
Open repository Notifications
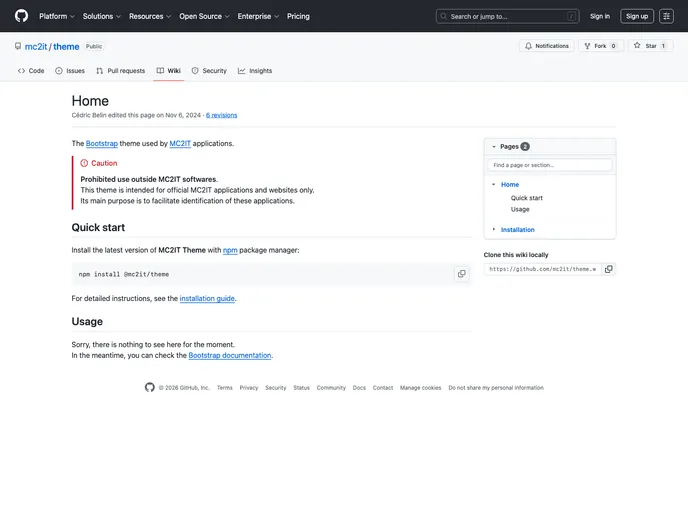pos(546,46)
